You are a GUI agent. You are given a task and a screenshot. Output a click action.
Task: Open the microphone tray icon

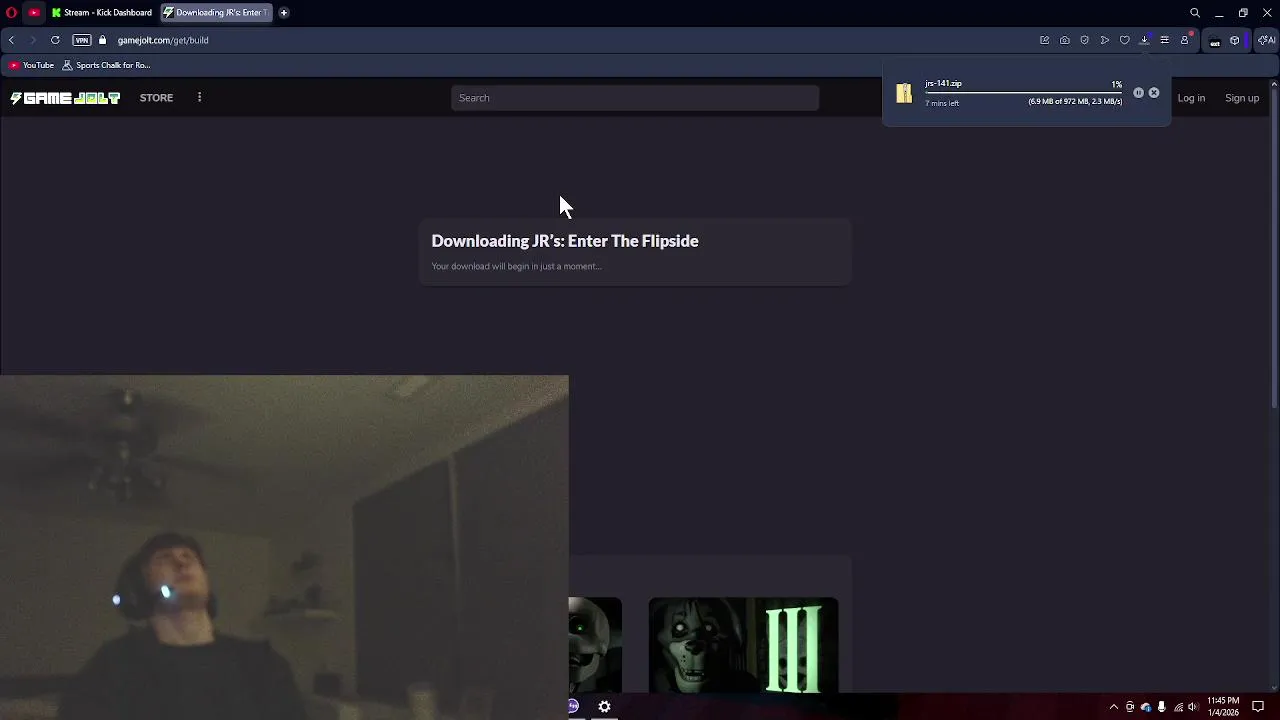click(1161, 707)
